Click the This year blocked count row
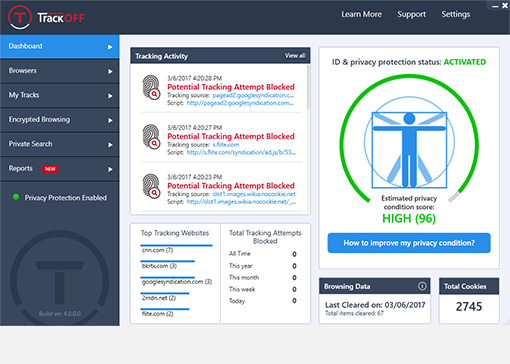The image size is (510, 364). (263, 266)
